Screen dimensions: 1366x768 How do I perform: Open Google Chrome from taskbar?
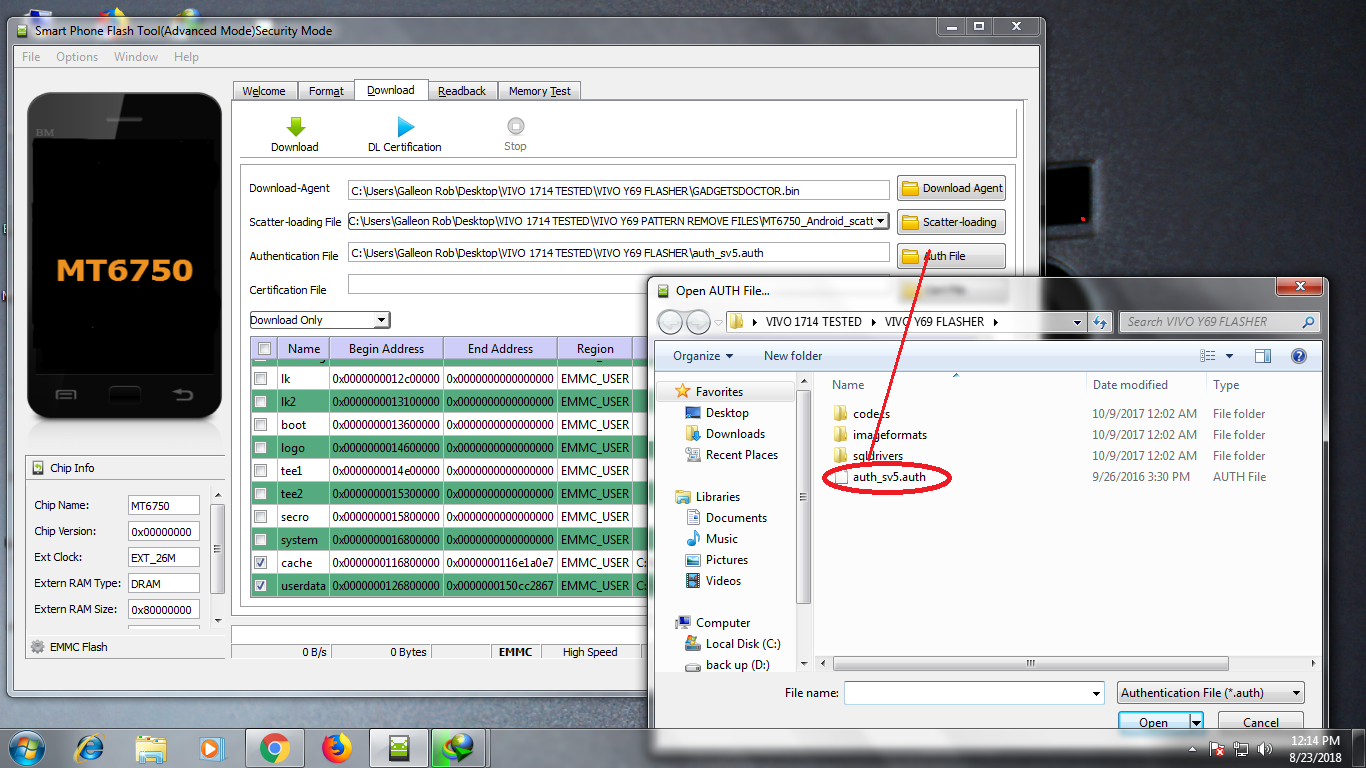pos(274,748)
